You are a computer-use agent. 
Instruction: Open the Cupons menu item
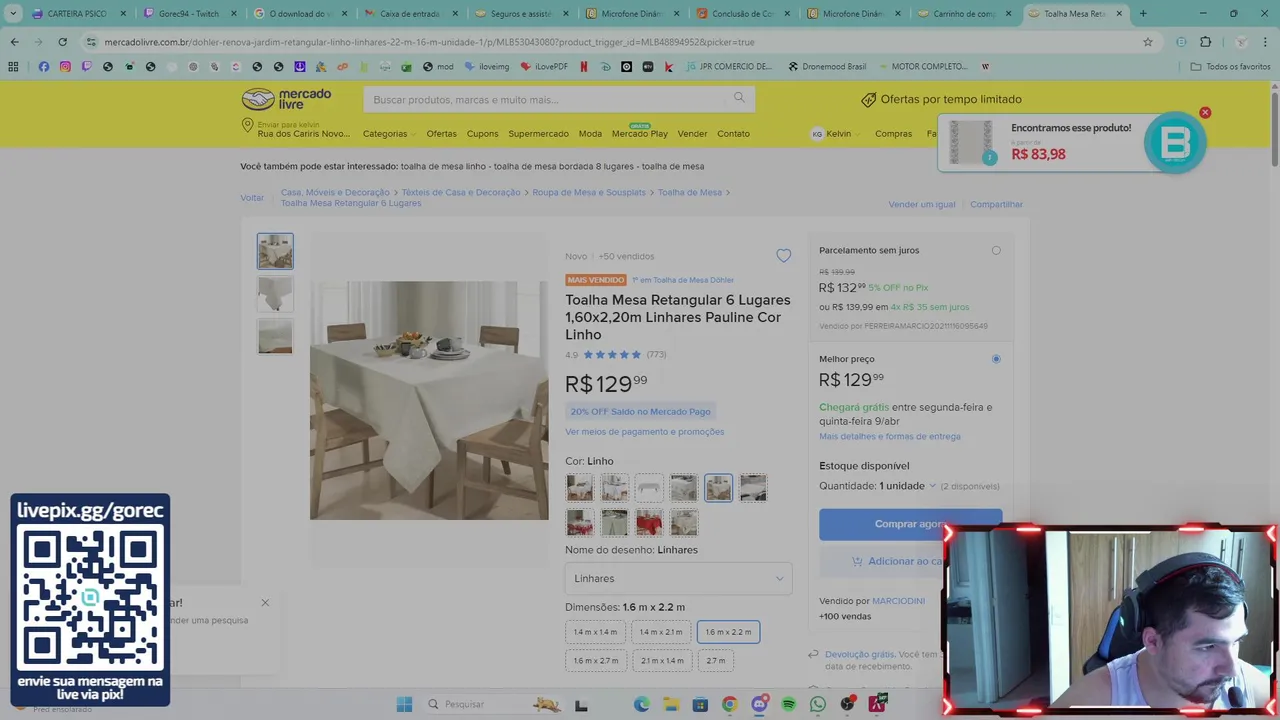coord(482,134)
